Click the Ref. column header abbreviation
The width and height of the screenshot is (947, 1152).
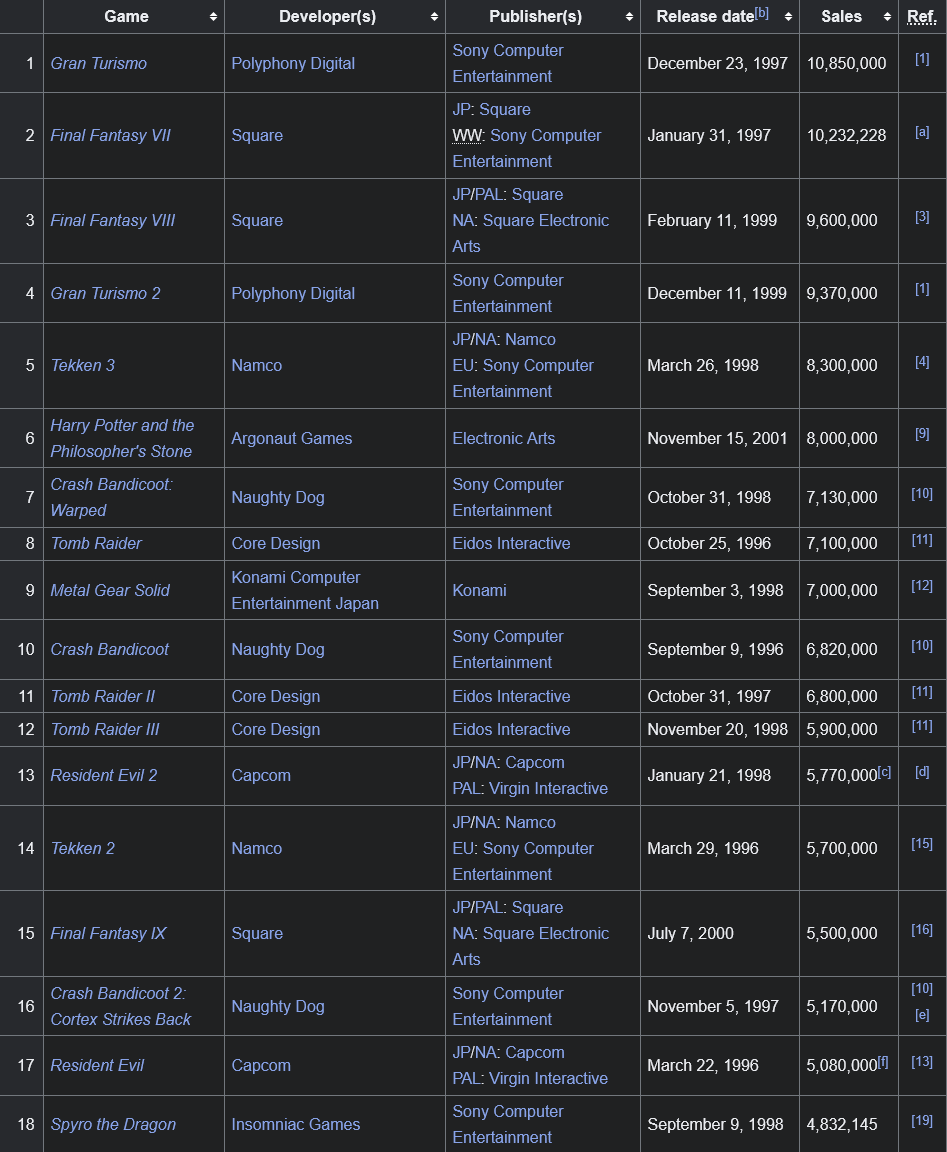pos(922,17)
